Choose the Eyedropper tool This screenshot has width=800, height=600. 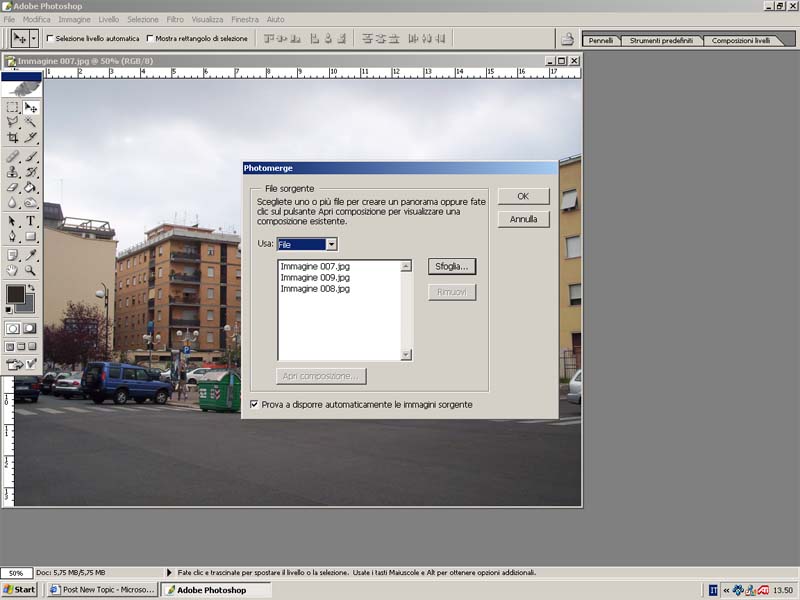point(31,254)
